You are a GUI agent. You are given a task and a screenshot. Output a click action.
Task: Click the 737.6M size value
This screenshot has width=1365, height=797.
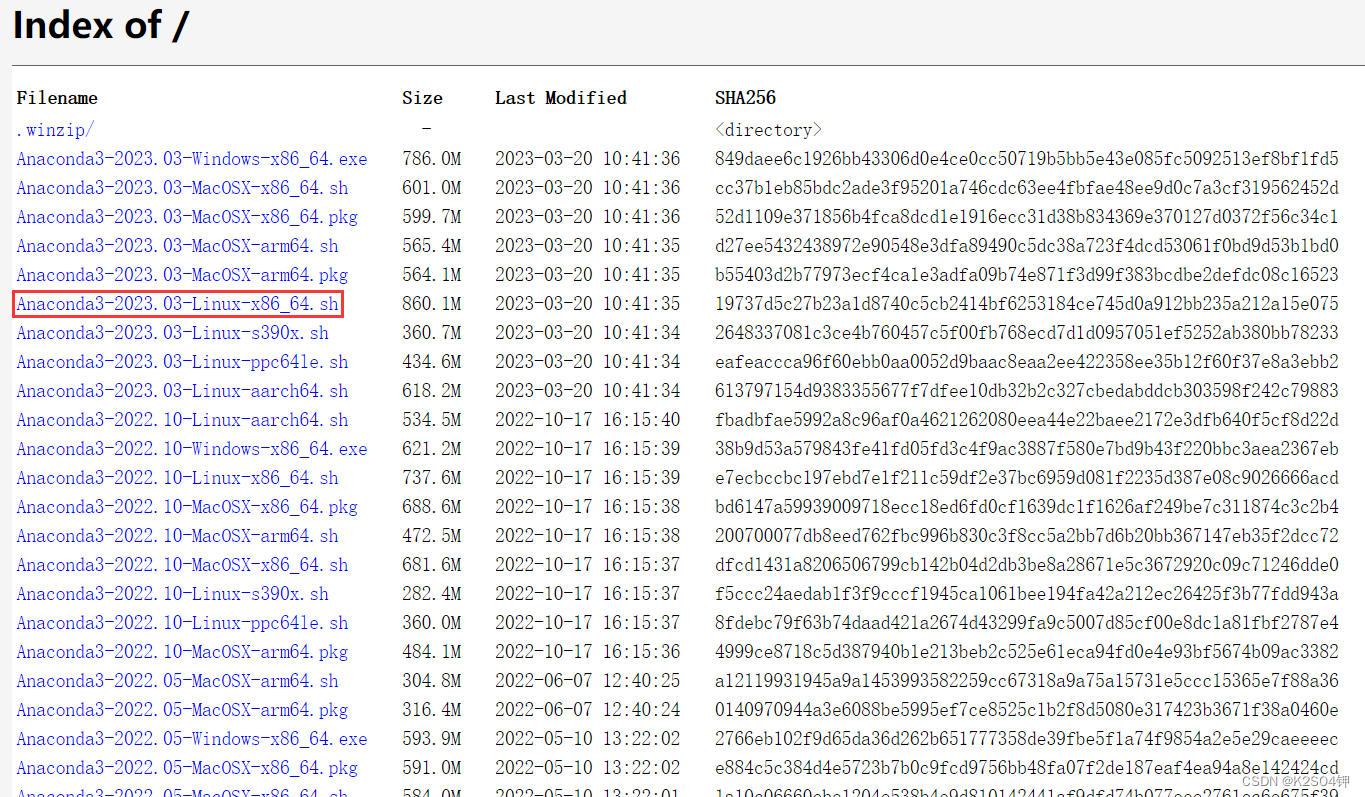431,478
